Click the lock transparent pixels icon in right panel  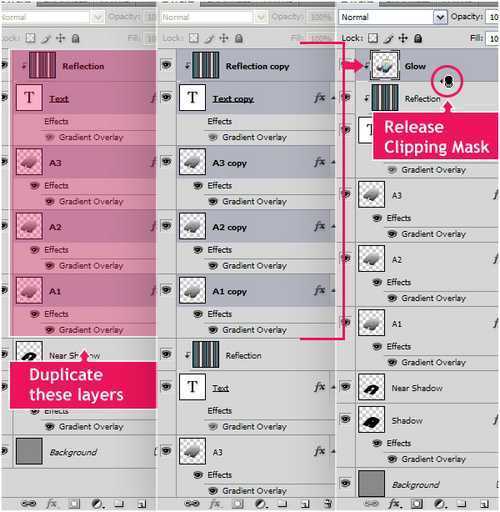tap(373, 38)
